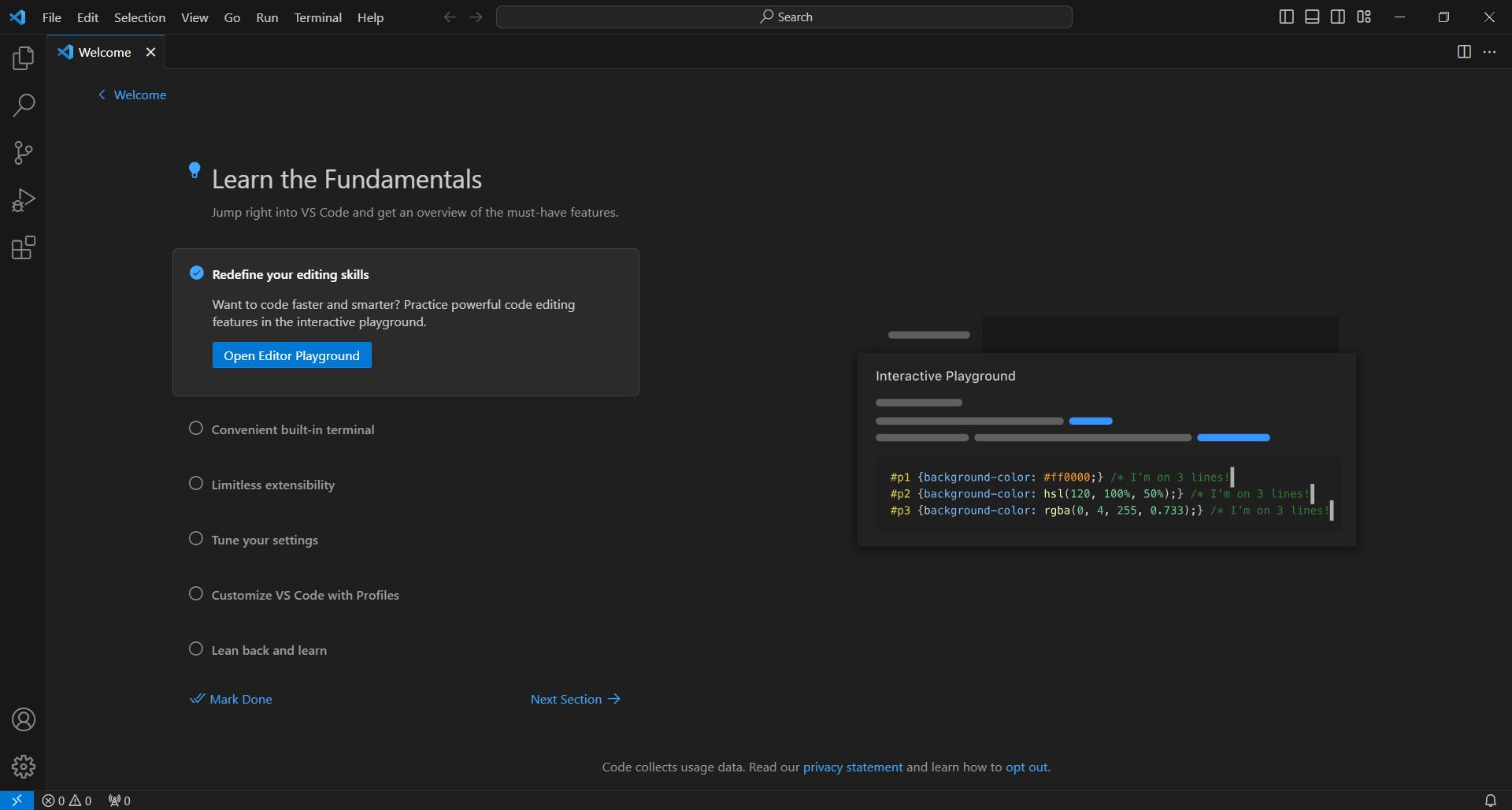Click the remote indicator in the status bar

pos(15,800)
